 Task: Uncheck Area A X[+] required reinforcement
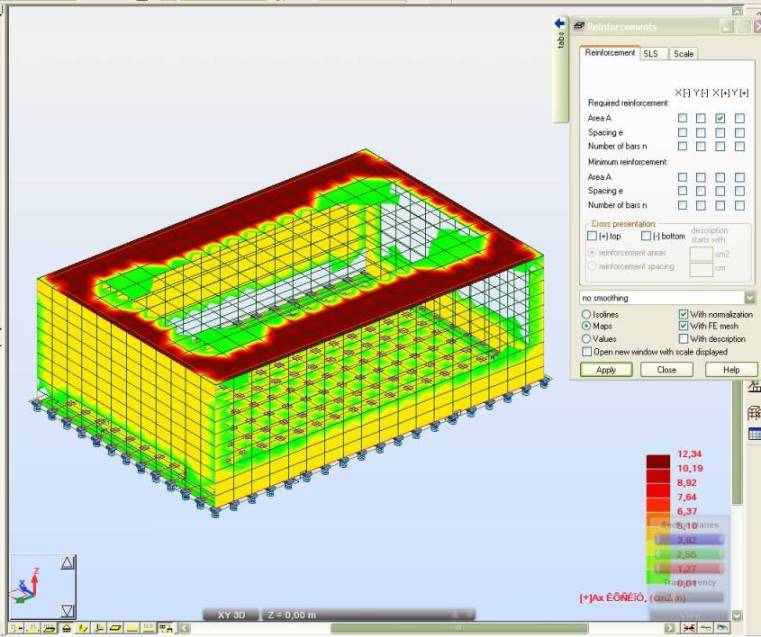click(720, 118)
